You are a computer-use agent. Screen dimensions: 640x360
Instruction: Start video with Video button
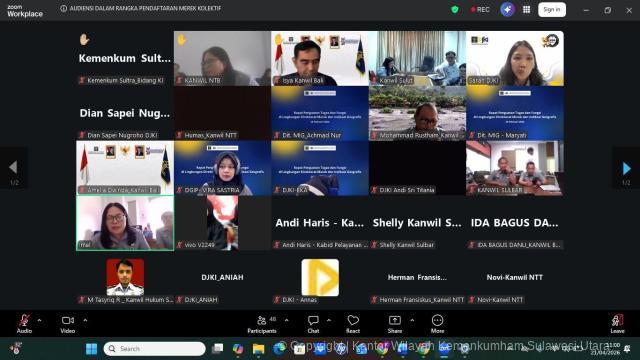pos(68,324)
